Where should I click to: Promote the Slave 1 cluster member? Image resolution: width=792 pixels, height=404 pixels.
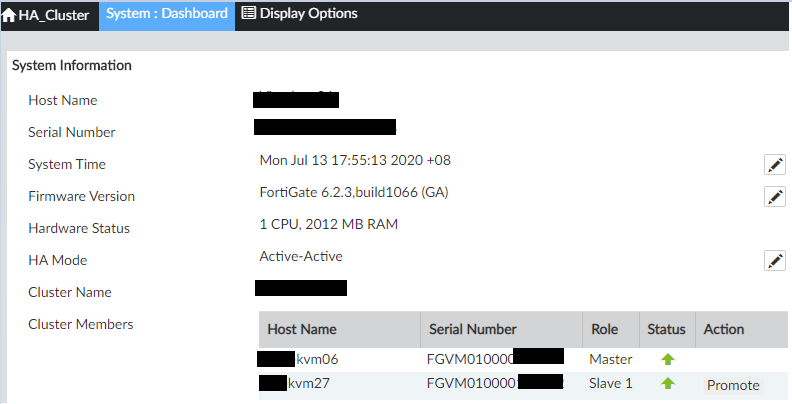click(x=733, y=385)
